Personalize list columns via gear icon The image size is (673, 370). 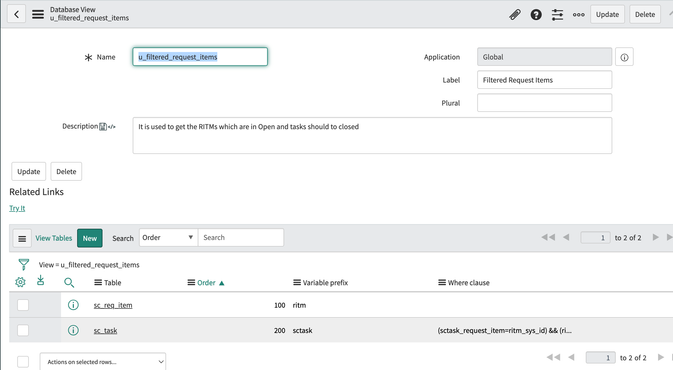(x=20, y=282)
